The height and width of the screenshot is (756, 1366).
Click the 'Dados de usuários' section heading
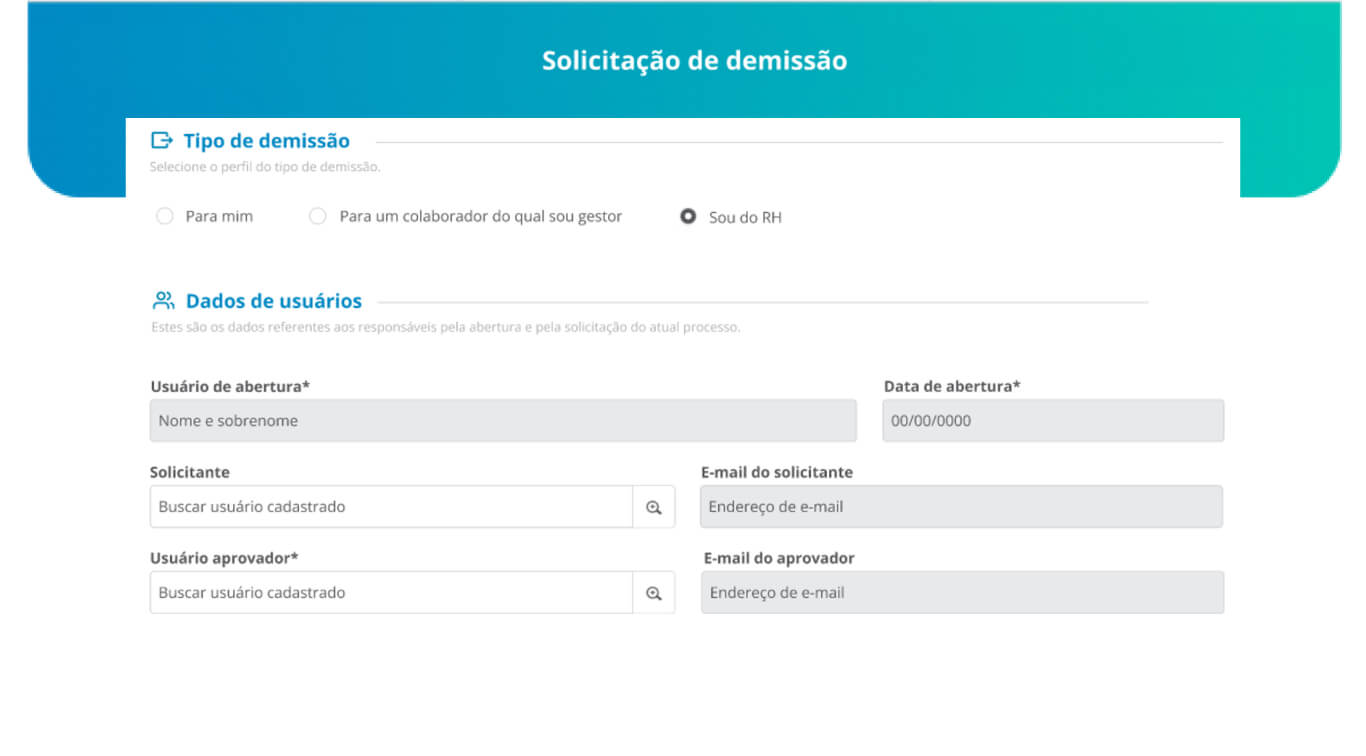click(274, 301)
